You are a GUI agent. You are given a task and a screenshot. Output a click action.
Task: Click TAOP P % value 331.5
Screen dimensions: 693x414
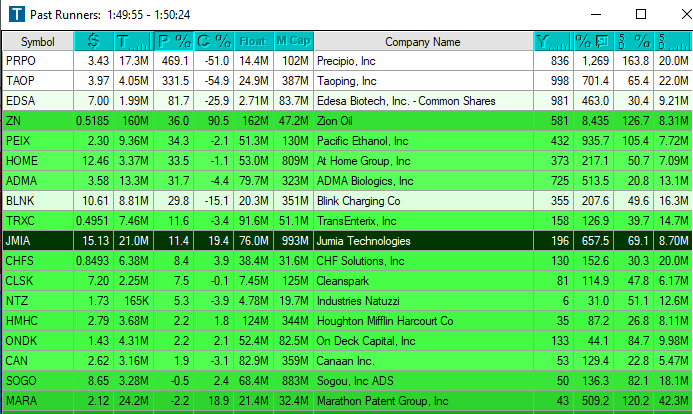coord(175,81)
